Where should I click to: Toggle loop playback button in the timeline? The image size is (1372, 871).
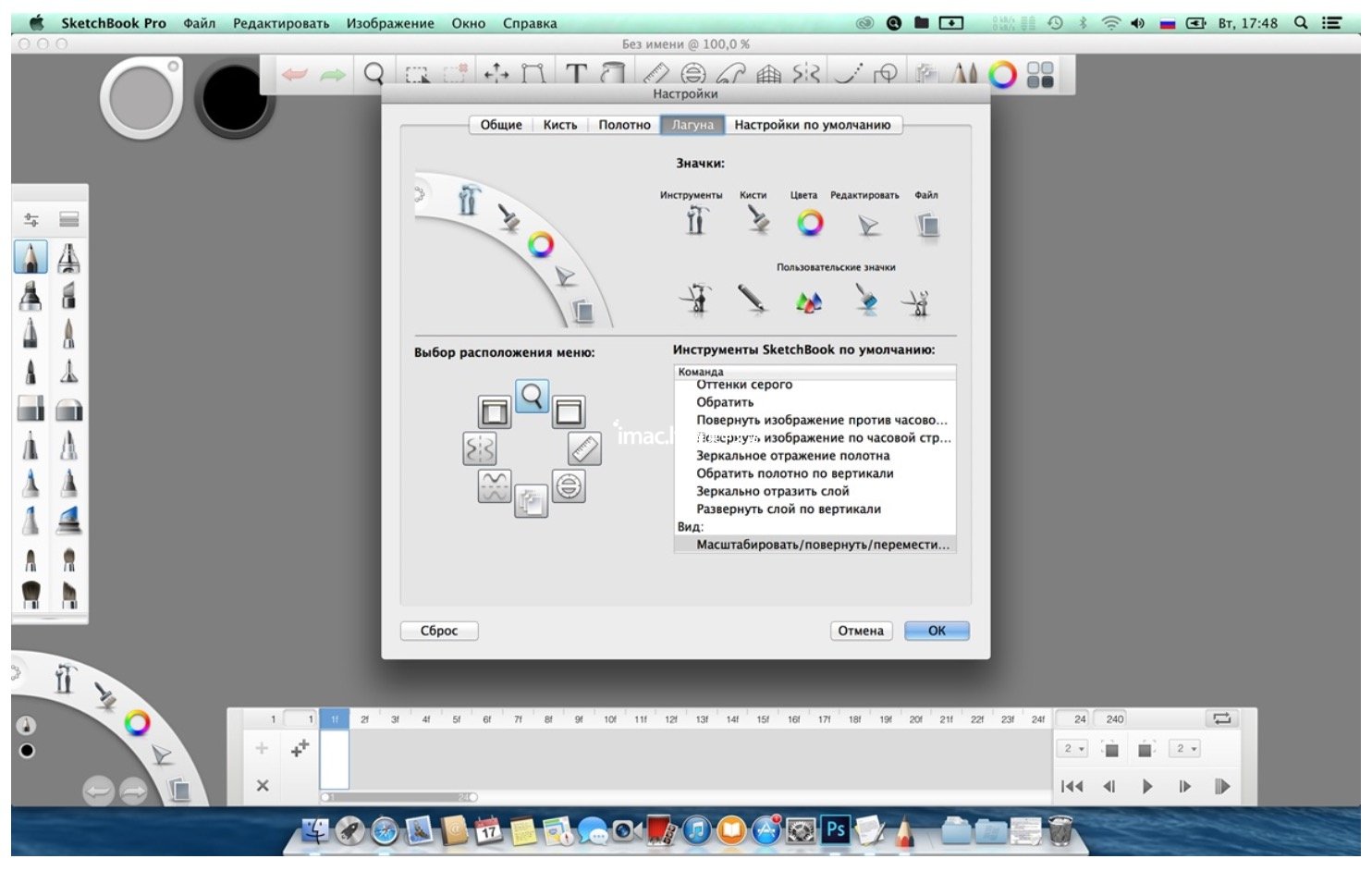click(x=1222, y=718)
